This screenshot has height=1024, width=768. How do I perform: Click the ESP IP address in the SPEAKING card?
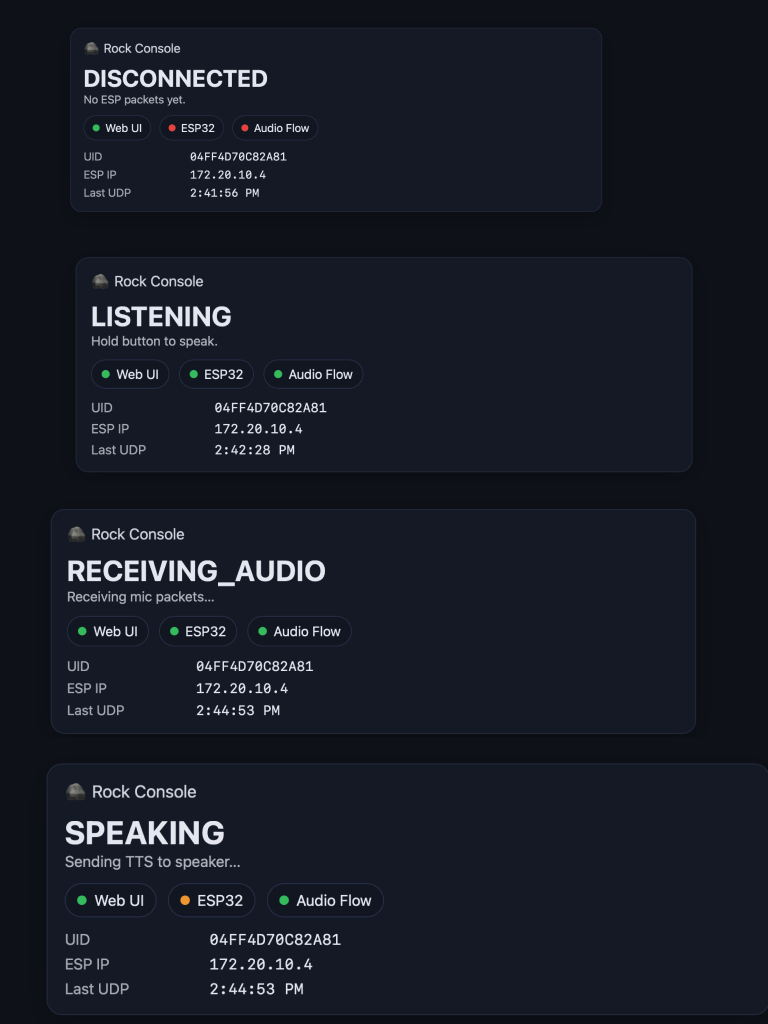tap(261, 964)
